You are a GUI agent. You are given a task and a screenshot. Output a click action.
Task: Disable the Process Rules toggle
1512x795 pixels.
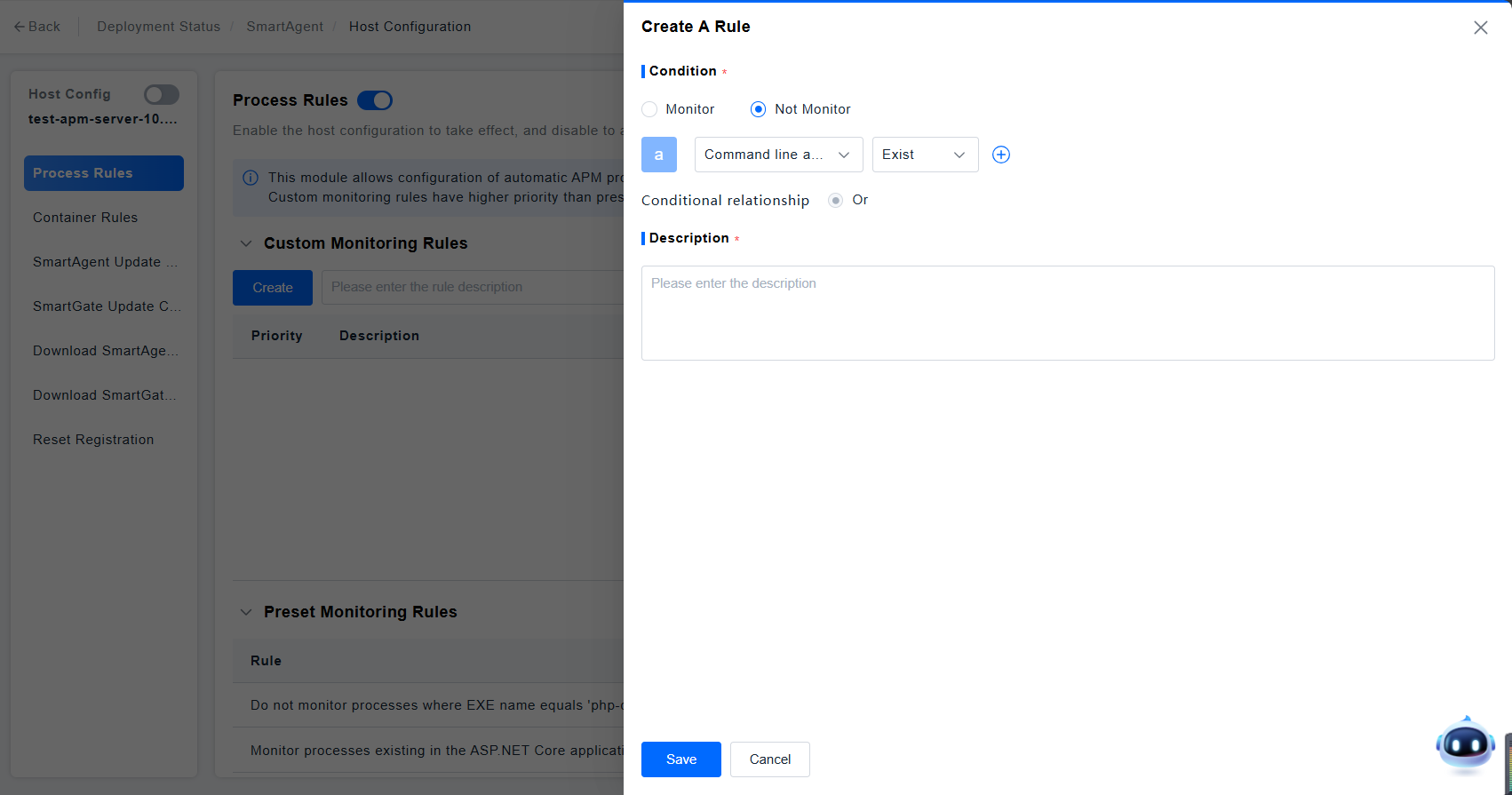(375, 100)
